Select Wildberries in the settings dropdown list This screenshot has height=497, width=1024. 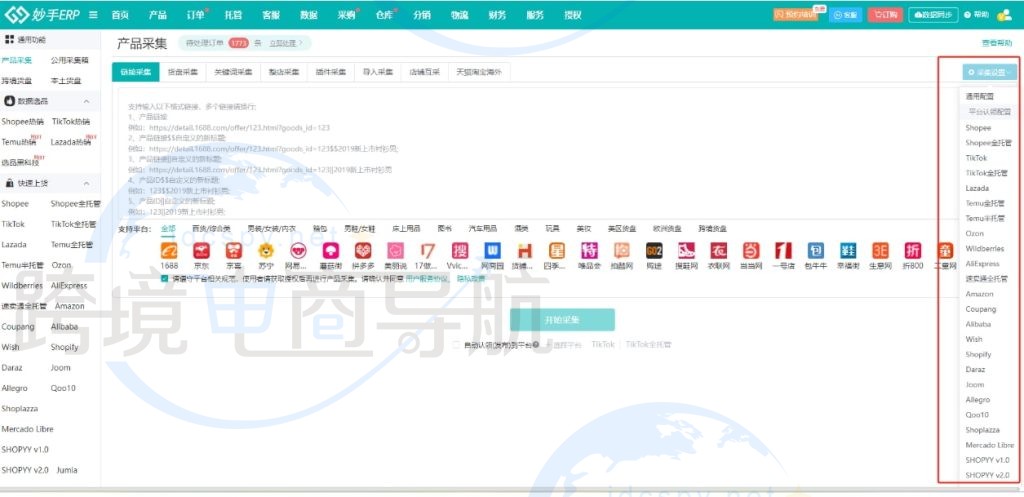tap(984, 248)
